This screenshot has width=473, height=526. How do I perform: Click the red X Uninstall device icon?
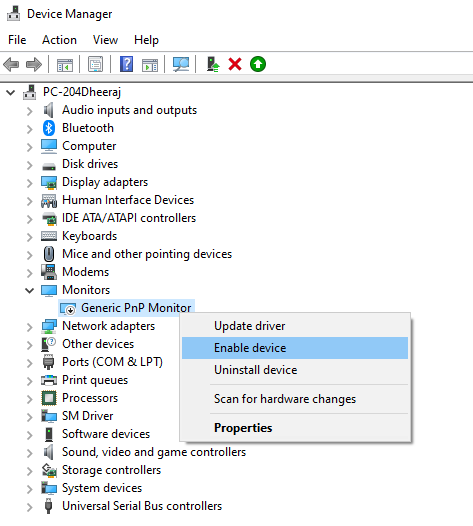point(235,64)
